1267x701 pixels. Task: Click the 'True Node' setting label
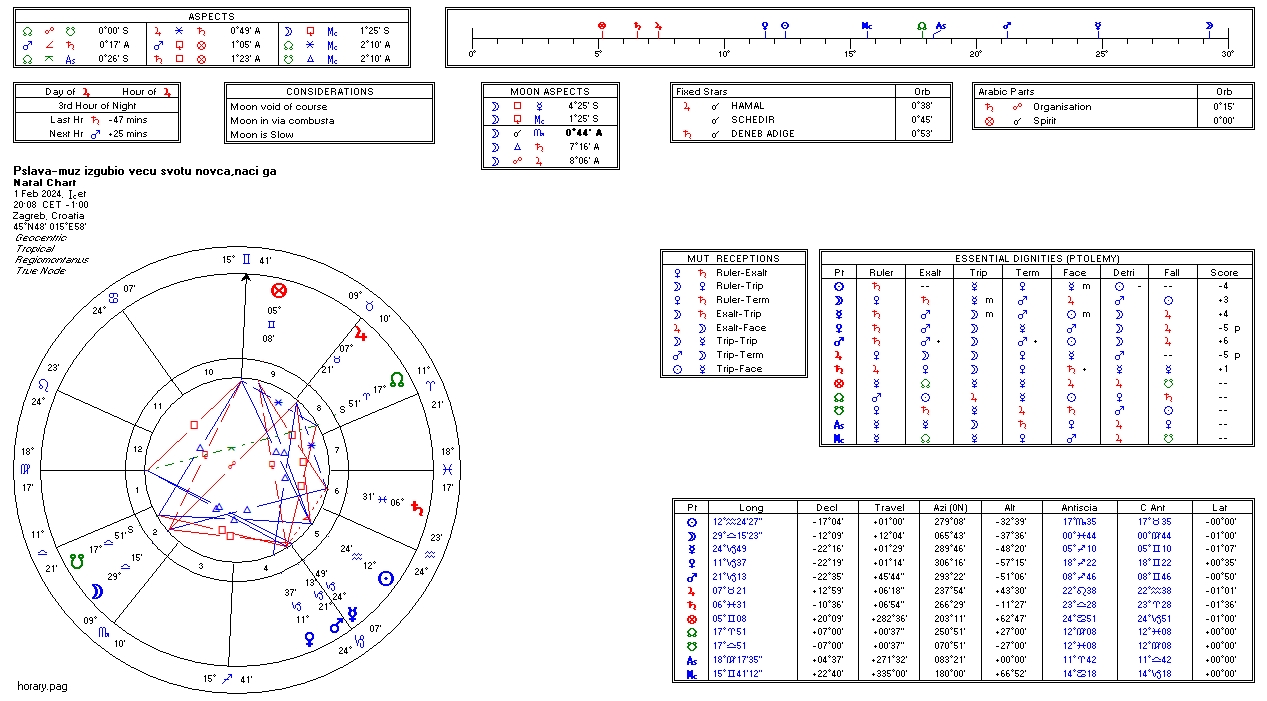coord(40,271)
